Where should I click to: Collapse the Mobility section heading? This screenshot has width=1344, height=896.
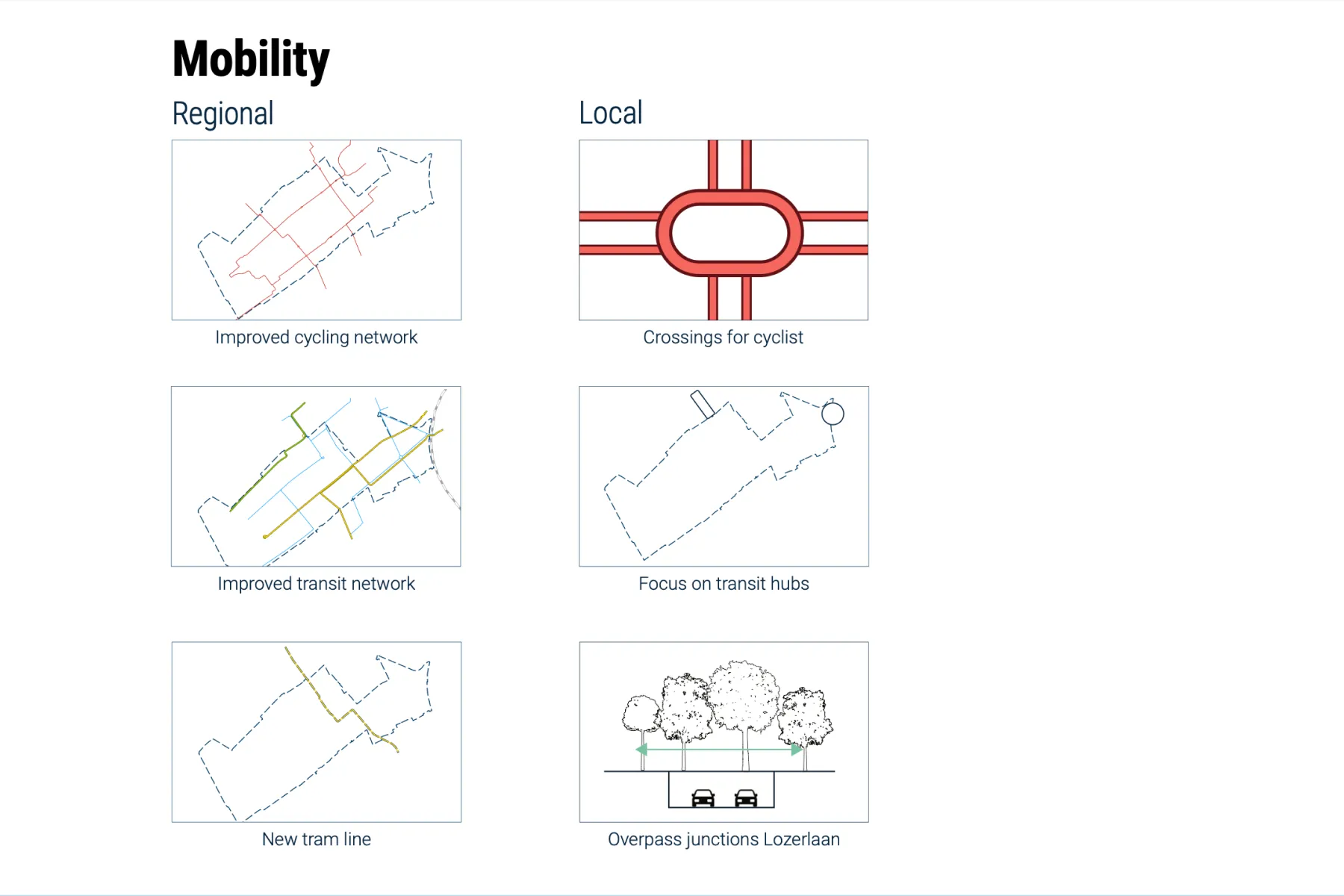tap(250, 58)
